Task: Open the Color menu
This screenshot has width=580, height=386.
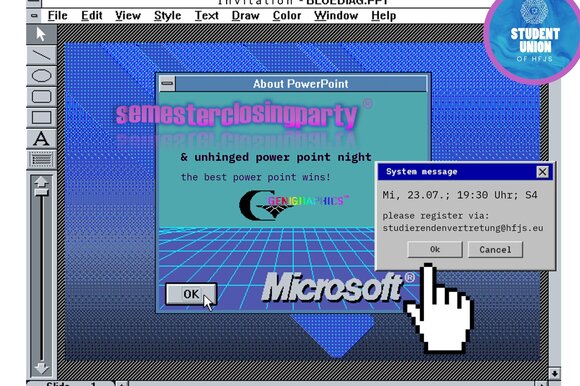Action: (287, 16)
